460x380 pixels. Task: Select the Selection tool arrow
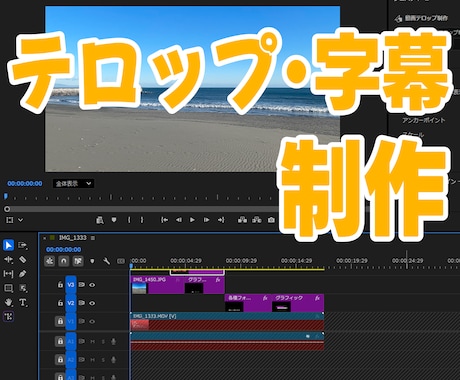point(8,245)
